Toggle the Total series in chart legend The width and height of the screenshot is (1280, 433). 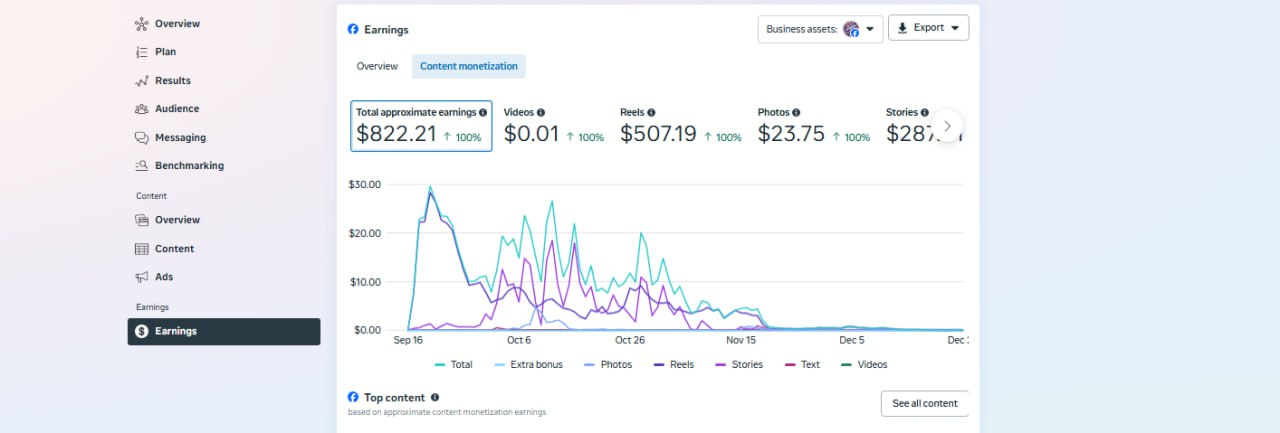(x=454, y=365)
